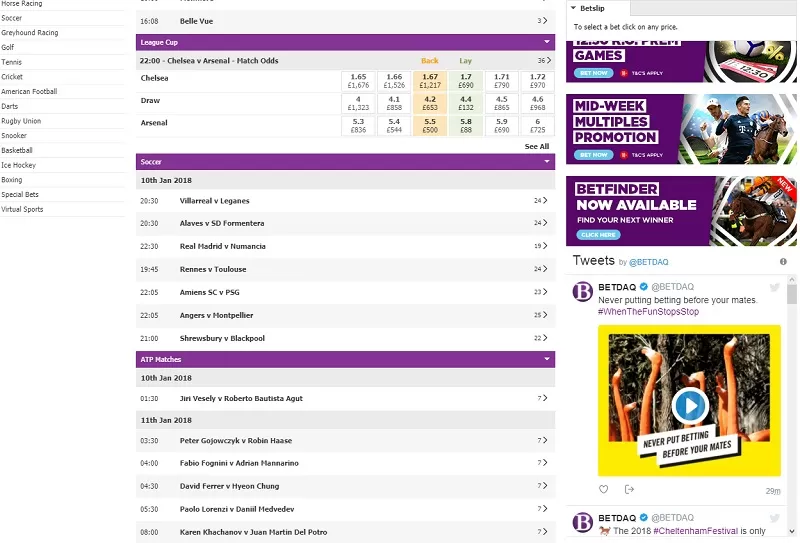This screenshot has height=543, width=800.
Task: Share the first BETDAQ tweet
Action: click(x=629, y=489)
